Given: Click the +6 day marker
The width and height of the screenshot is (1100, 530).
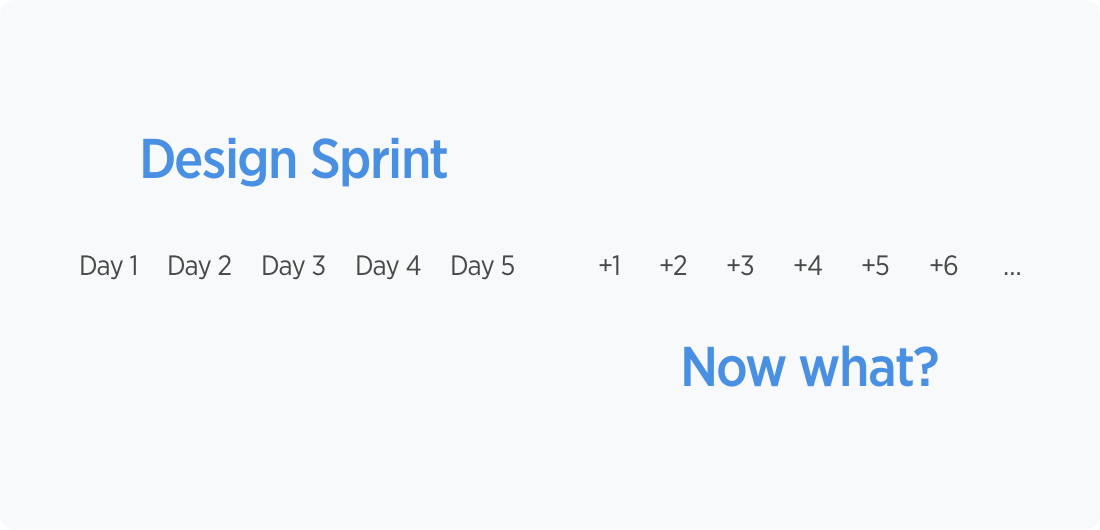Looking at the screenshot, I should click(943, 266).
